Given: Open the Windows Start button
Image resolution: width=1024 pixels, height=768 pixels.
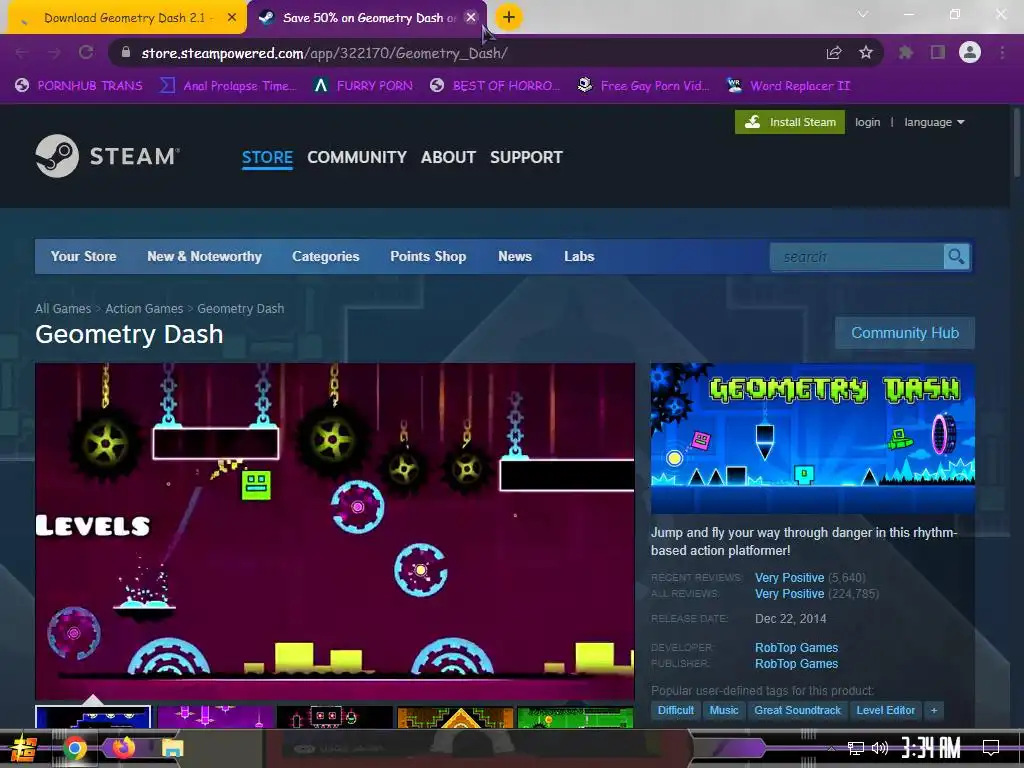Looking at the screenshot, I should (x=24, y=748).
